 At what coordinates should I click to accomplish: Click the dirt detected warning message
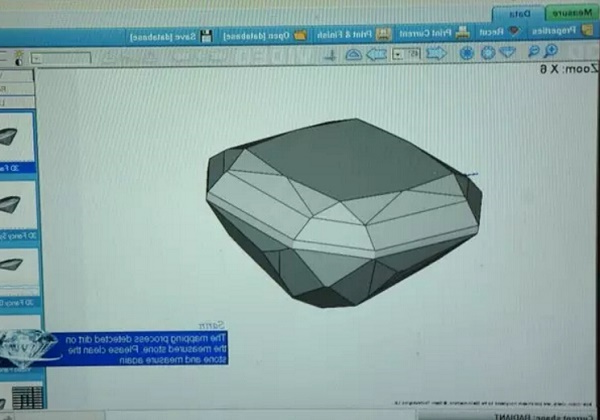(x=130, y=349)
